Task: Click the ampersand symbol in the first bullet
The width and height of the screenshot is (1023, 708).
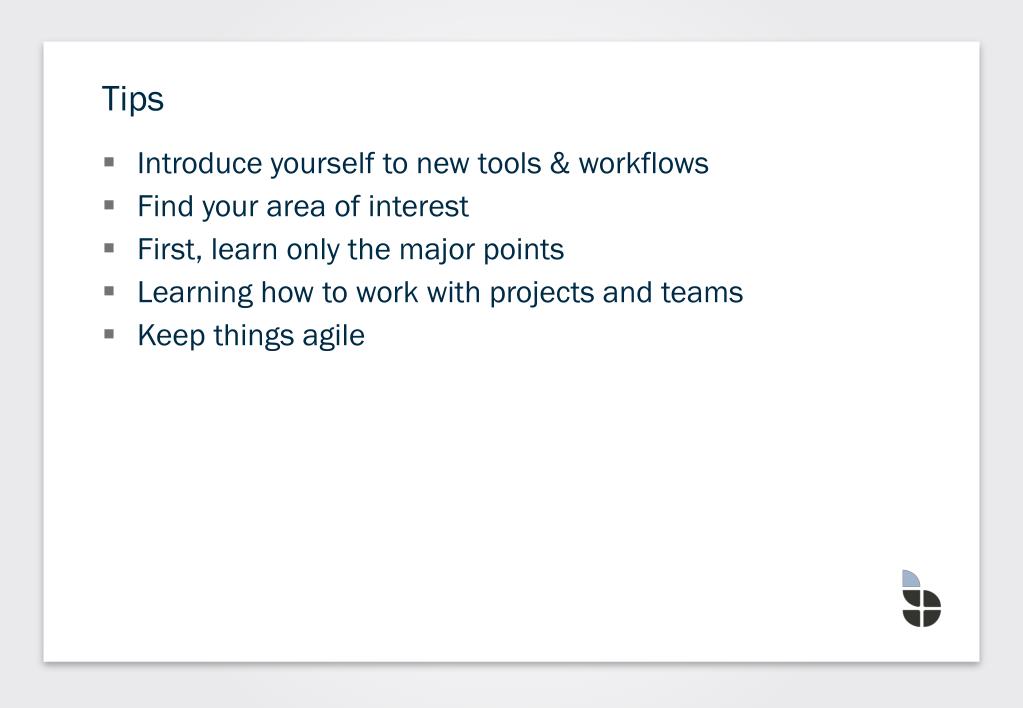Action: tap(559, 163)
